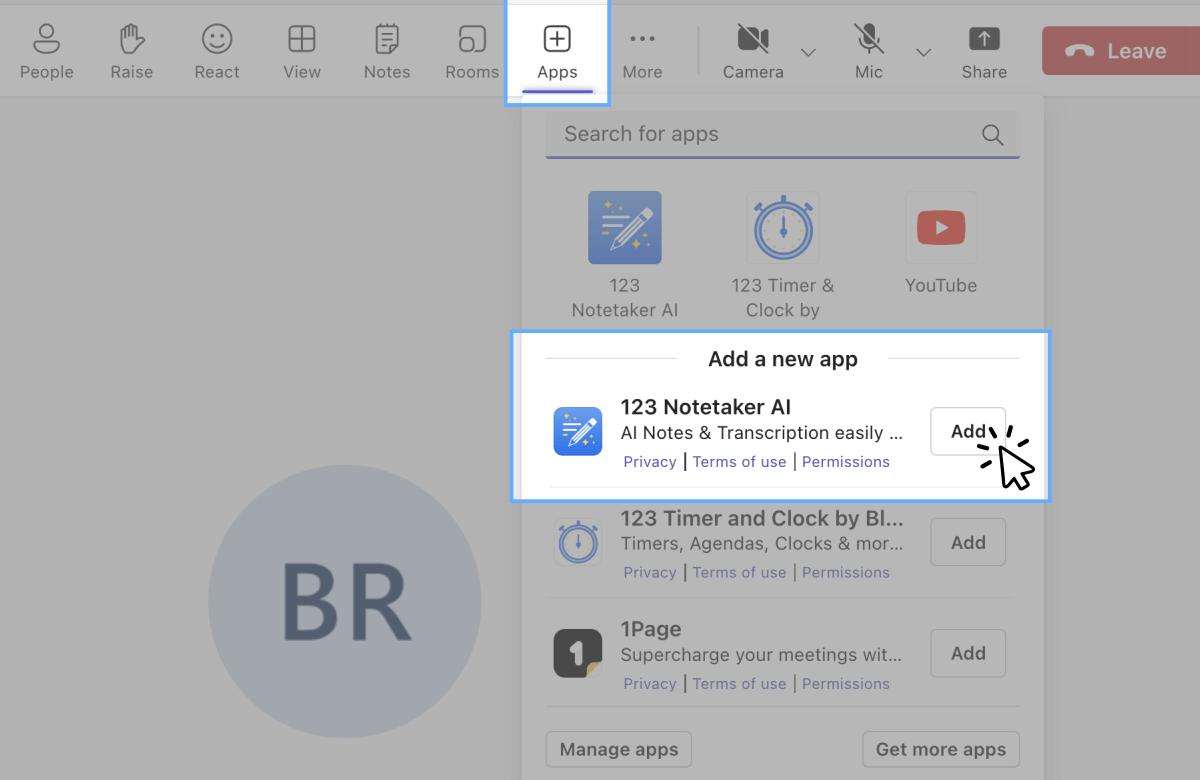1200x780 pixels.
Task: Open the More actions menu
Action: [x=642, y=52]
